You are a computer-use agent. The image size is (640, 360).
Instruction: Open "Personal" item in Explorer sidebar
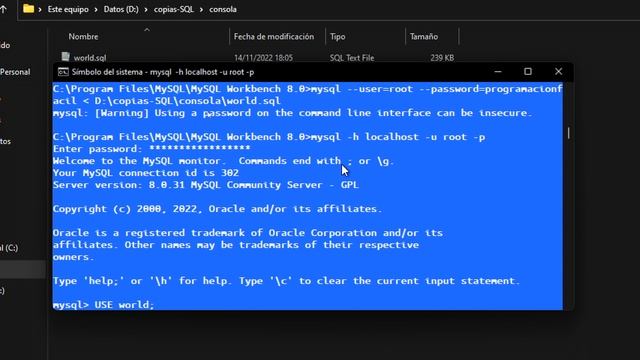[15, 72]
